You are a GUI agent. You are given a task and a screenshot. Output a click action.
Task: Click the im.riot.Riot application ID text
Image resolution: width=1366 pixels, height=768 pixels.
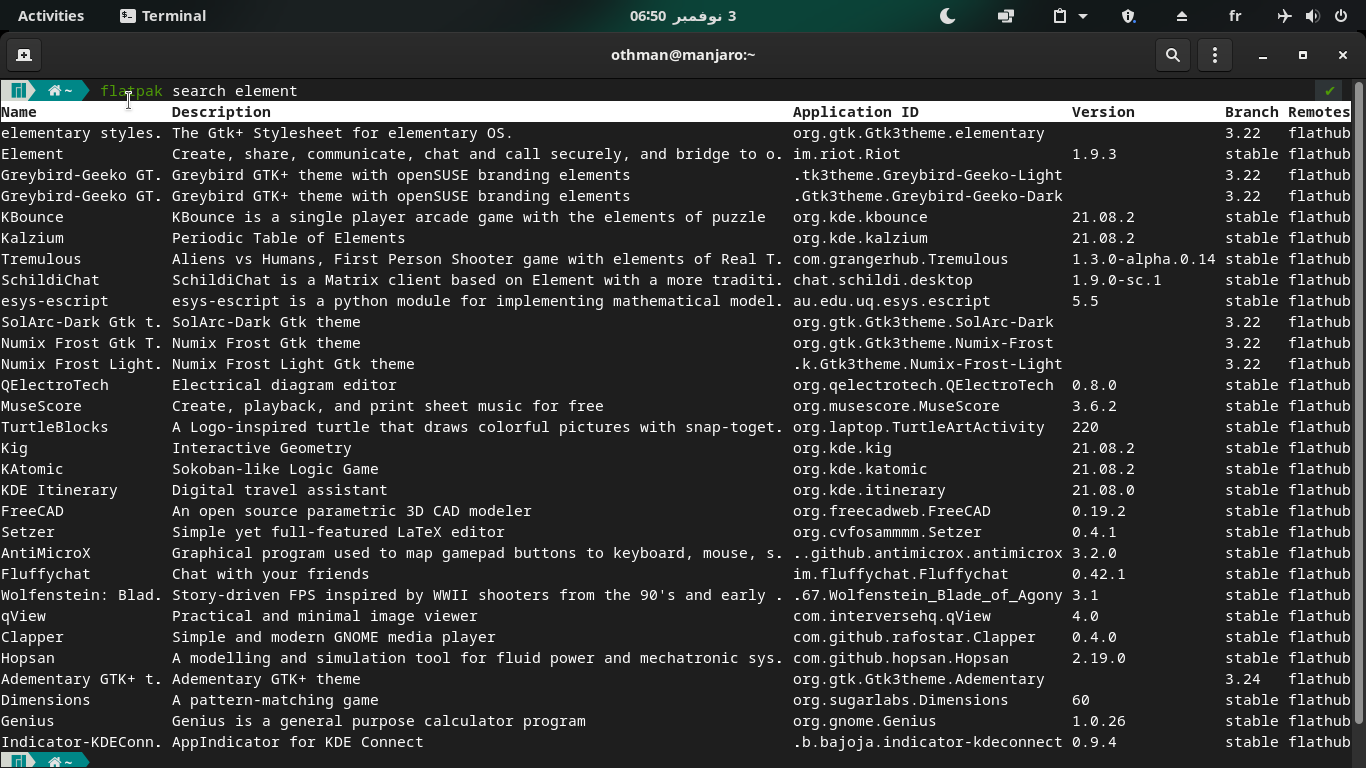tap(846, 154)
